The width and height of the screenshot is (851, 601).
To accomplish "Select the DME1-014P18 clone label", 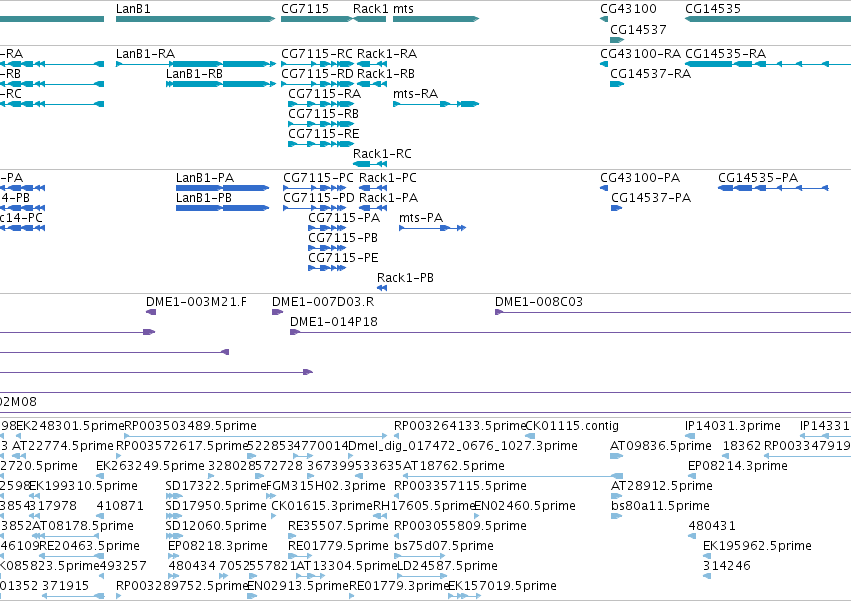I will (x=334, y=322).
